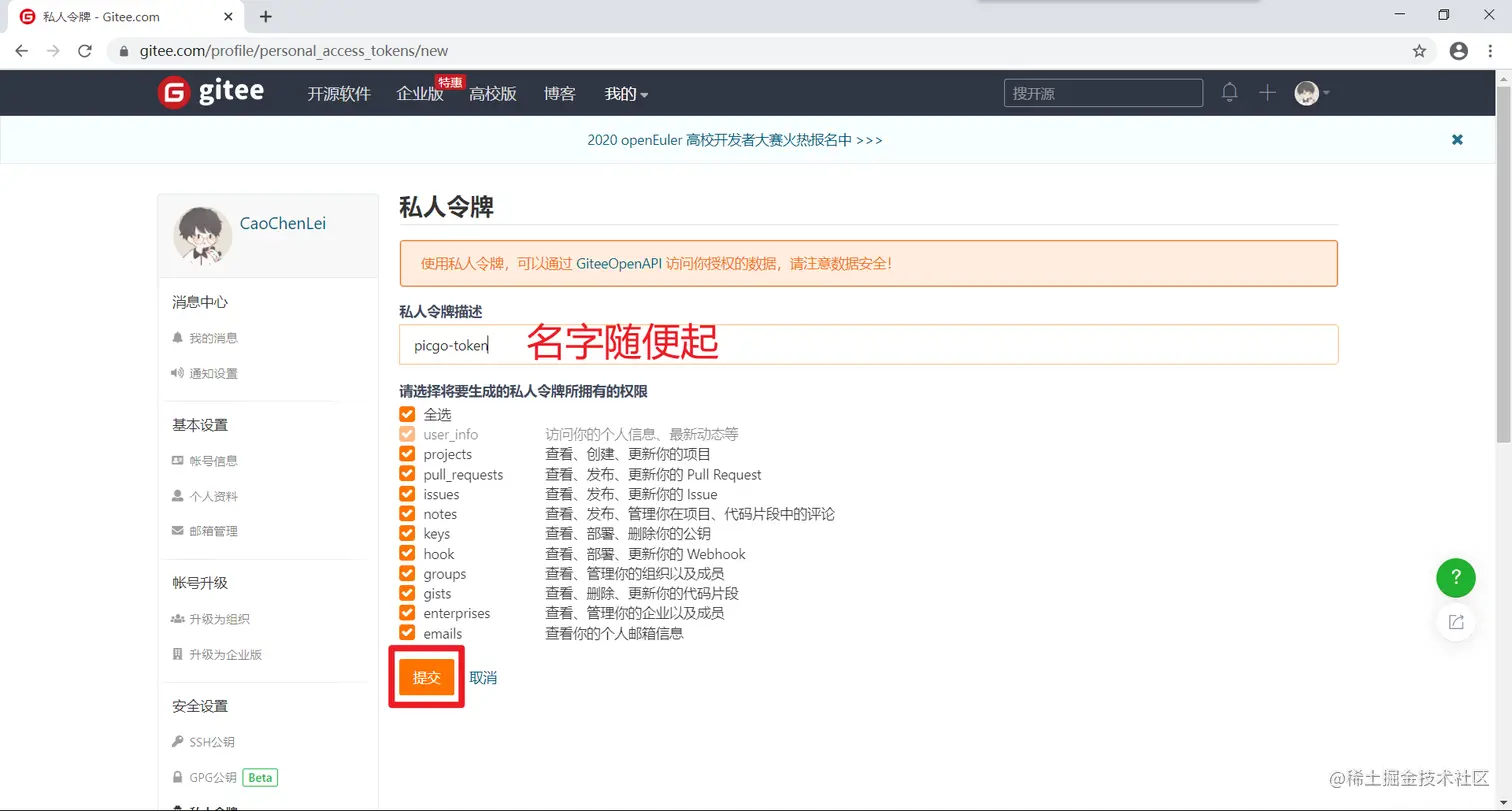Viewport: 1512px width, 811px height.
Task: Uncheck the gists permission
Action: pyautogui.click(x=407, y=594)
